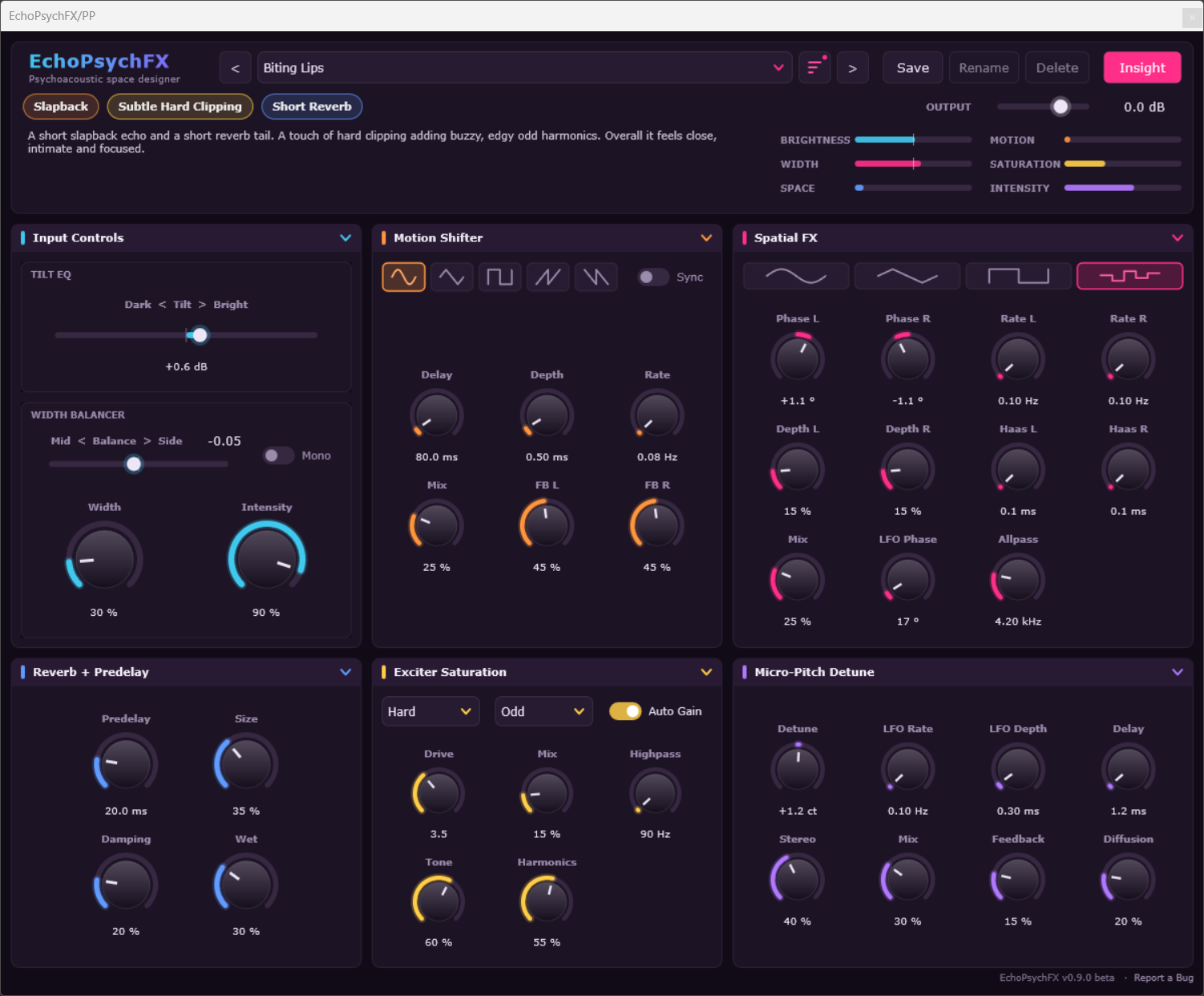Click the Micro-Pitch Detune knob

point(798,768)
